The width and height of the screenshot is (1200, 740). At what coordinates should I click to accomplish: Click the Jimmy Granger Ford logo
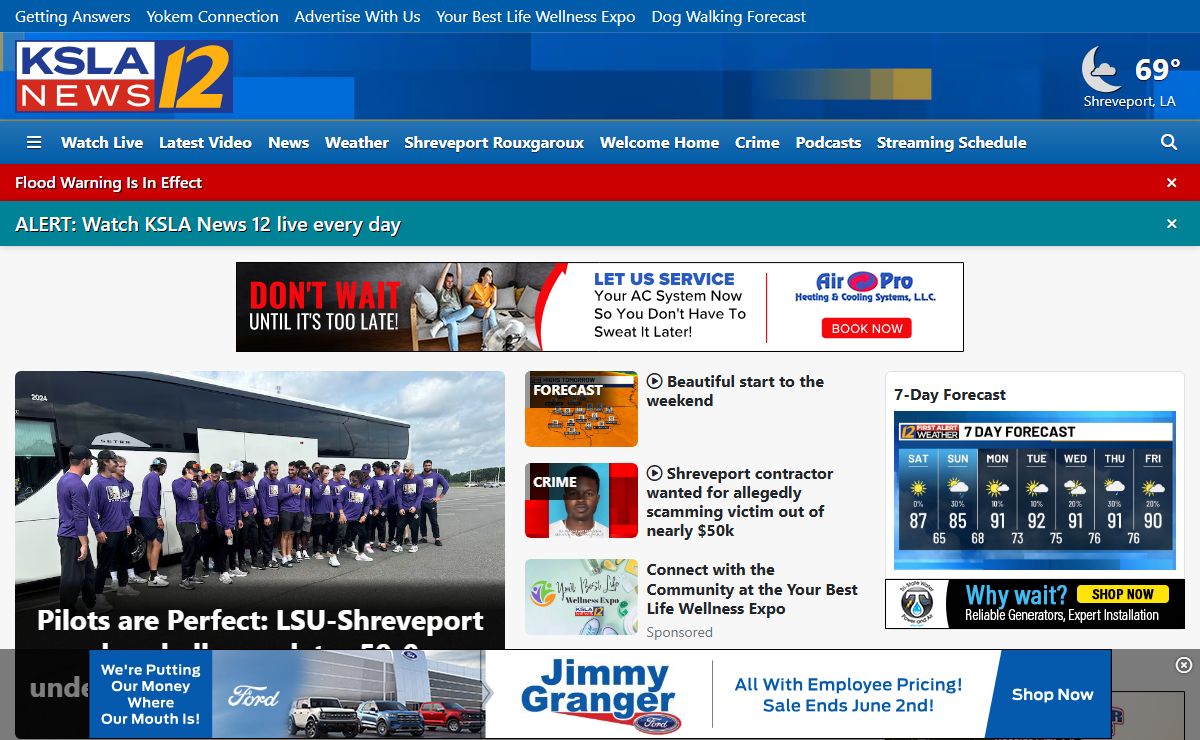598,695
